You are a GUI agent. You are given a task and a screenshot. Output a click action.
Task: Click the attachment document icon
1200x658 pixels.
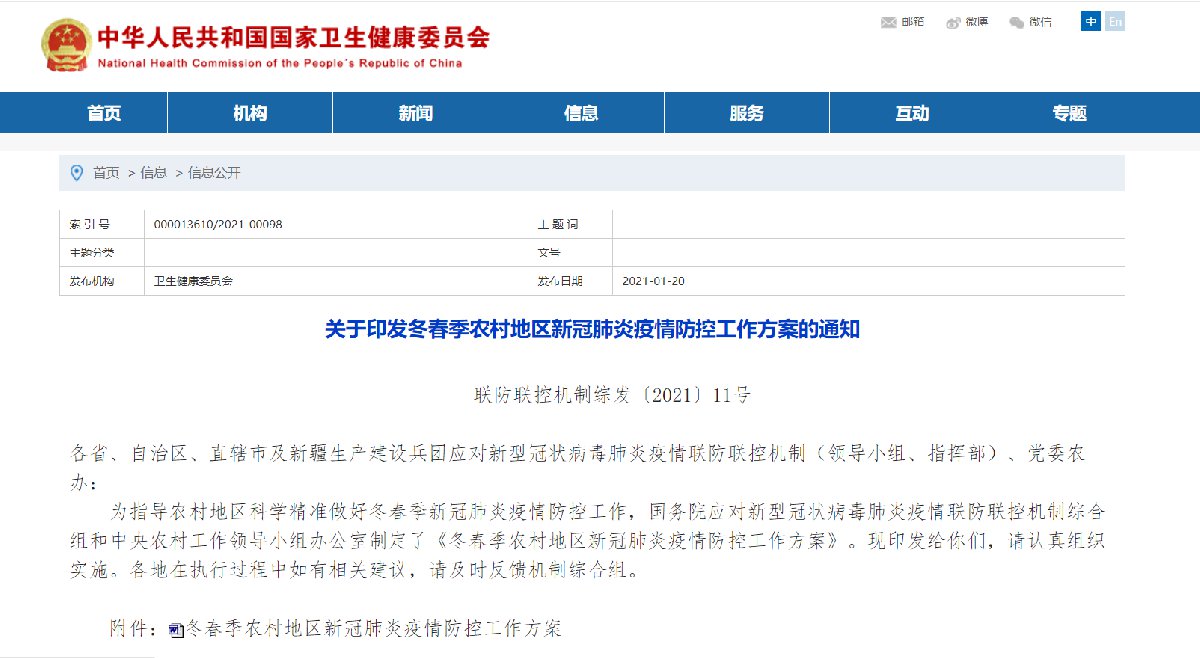point(175,630)
